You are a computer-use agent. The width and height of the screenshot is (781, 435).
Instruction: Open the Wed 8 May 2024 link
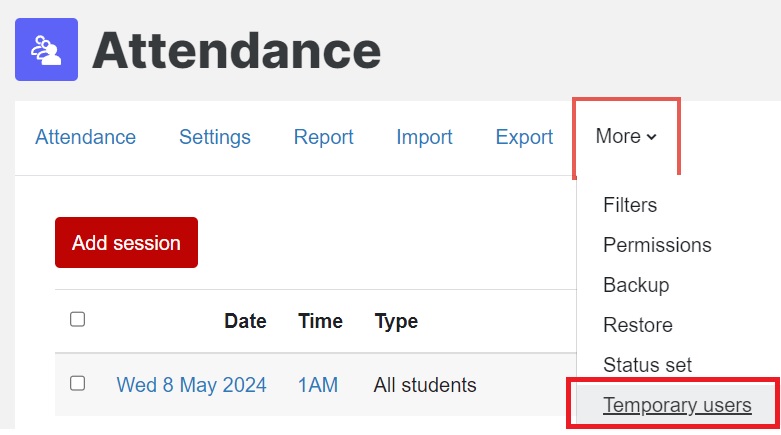(191, 385)
